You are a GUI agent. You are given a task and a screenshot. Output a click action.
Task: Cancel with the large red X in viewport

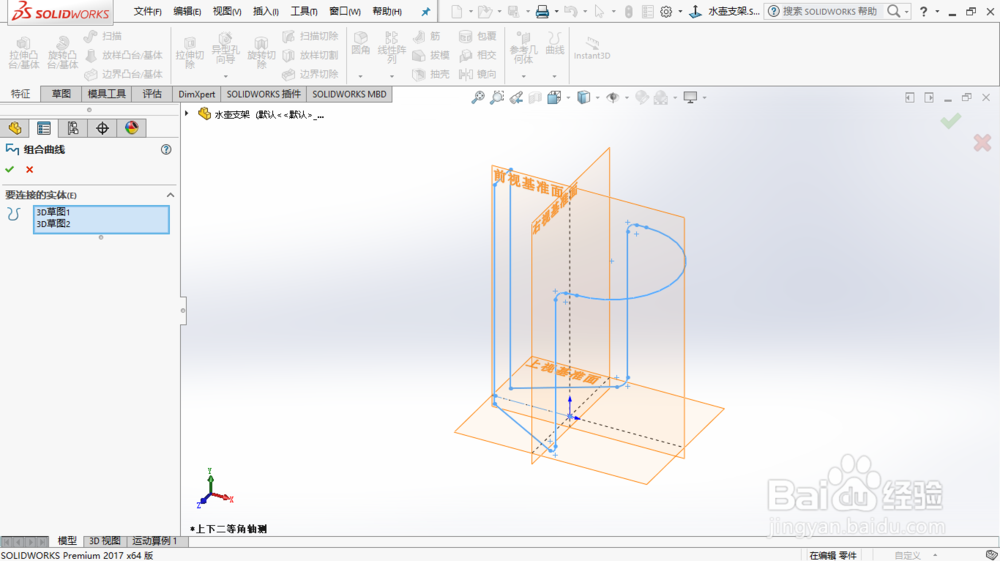[982, 142]
